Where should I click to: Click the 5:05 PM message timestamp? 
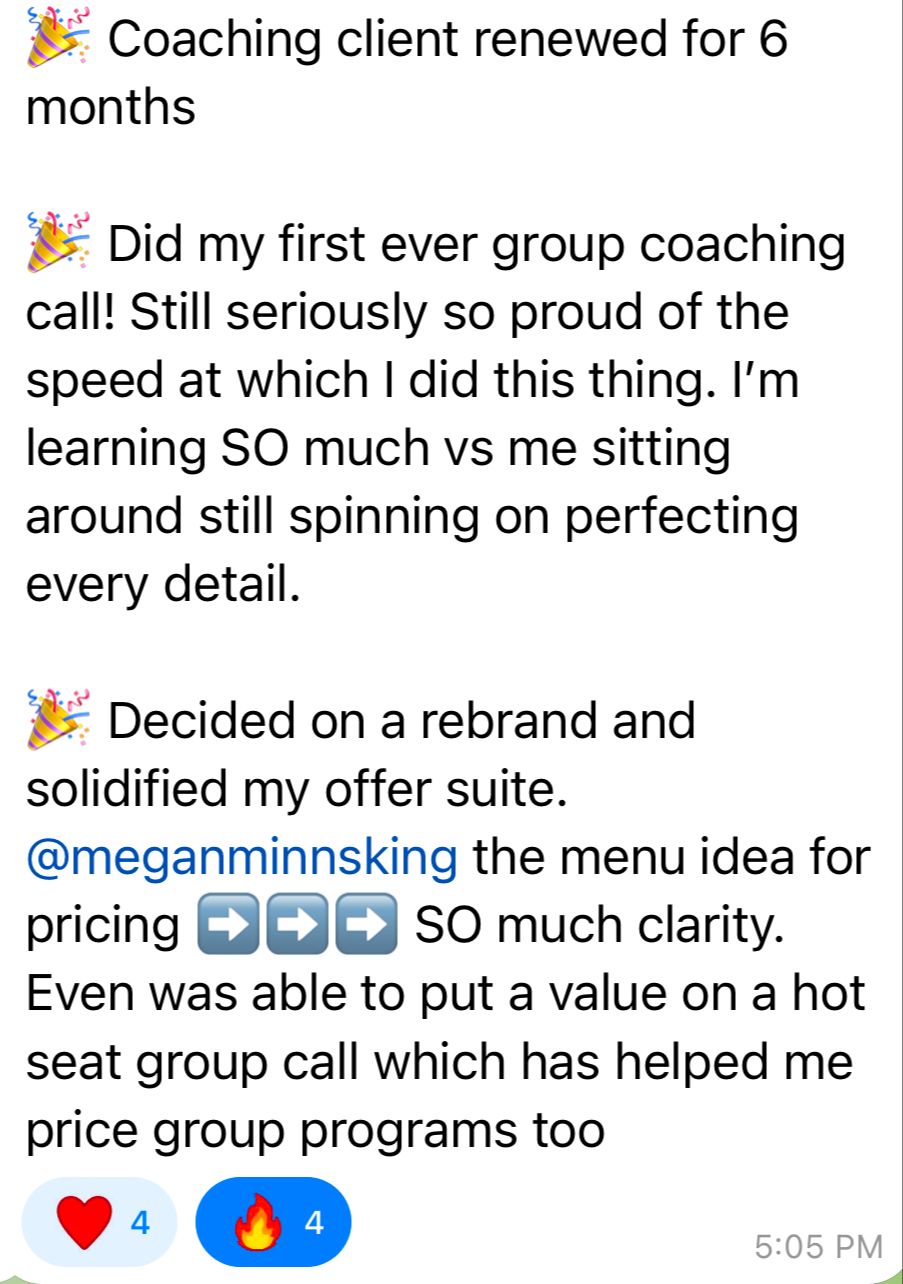pyautogui.click(x=819, y=1246)
